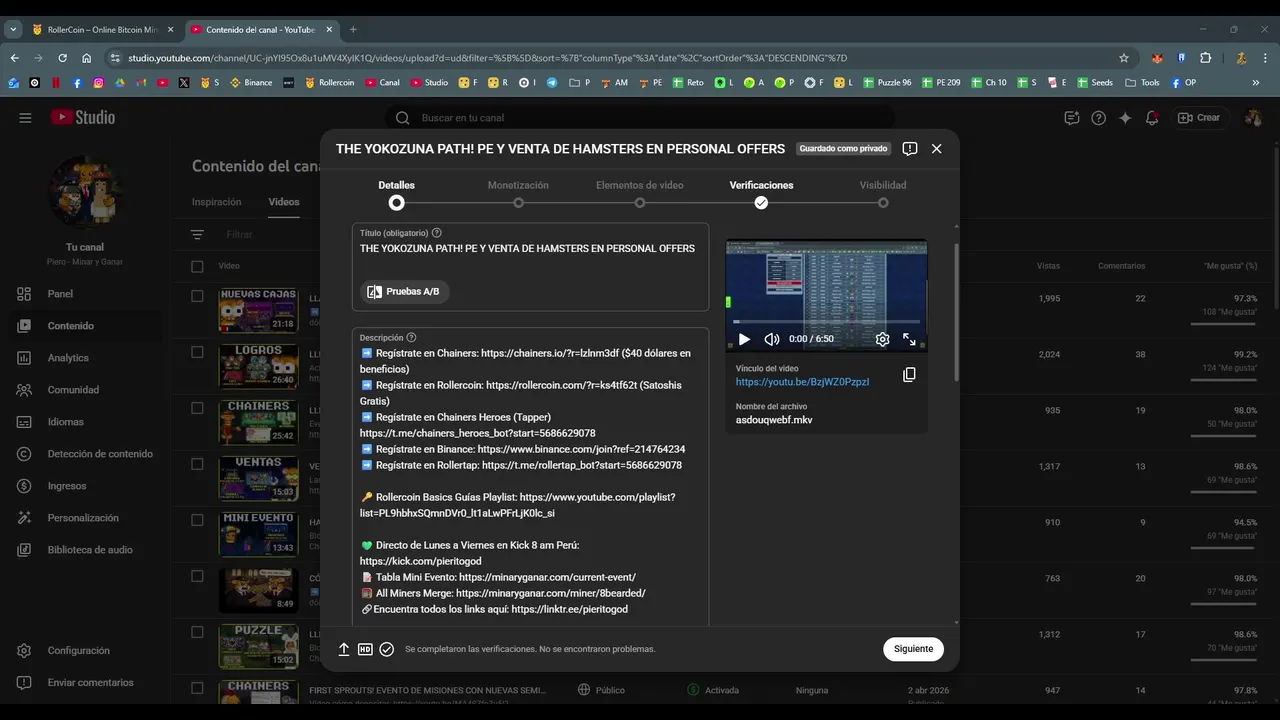Copy the video link

click(x=909, y=374)
